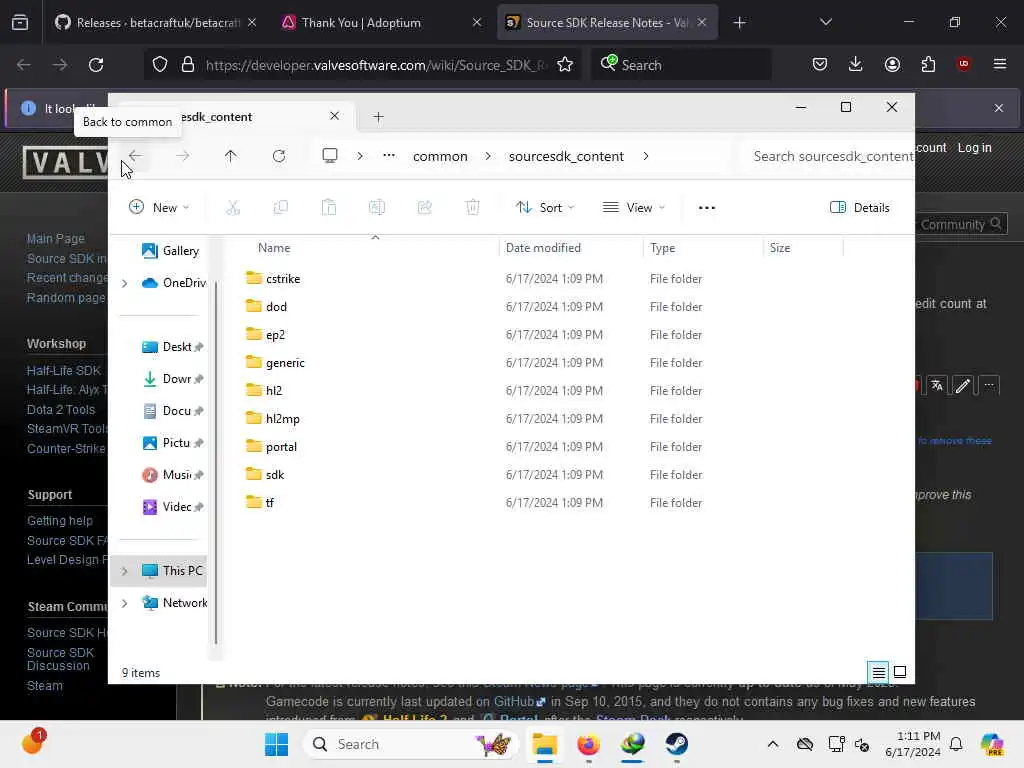Select the portal folder
Viewport: 1024px width, 768px height.
281,447
